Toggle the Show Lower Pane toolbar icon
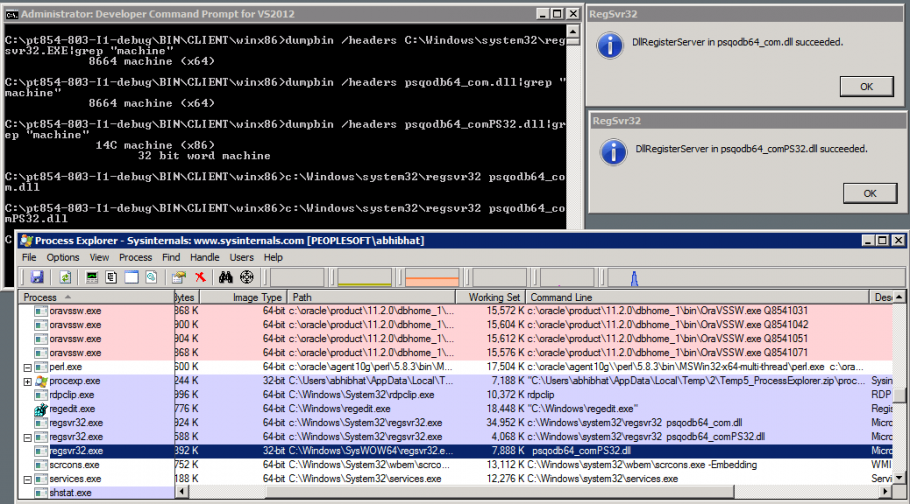 point(131,277)
